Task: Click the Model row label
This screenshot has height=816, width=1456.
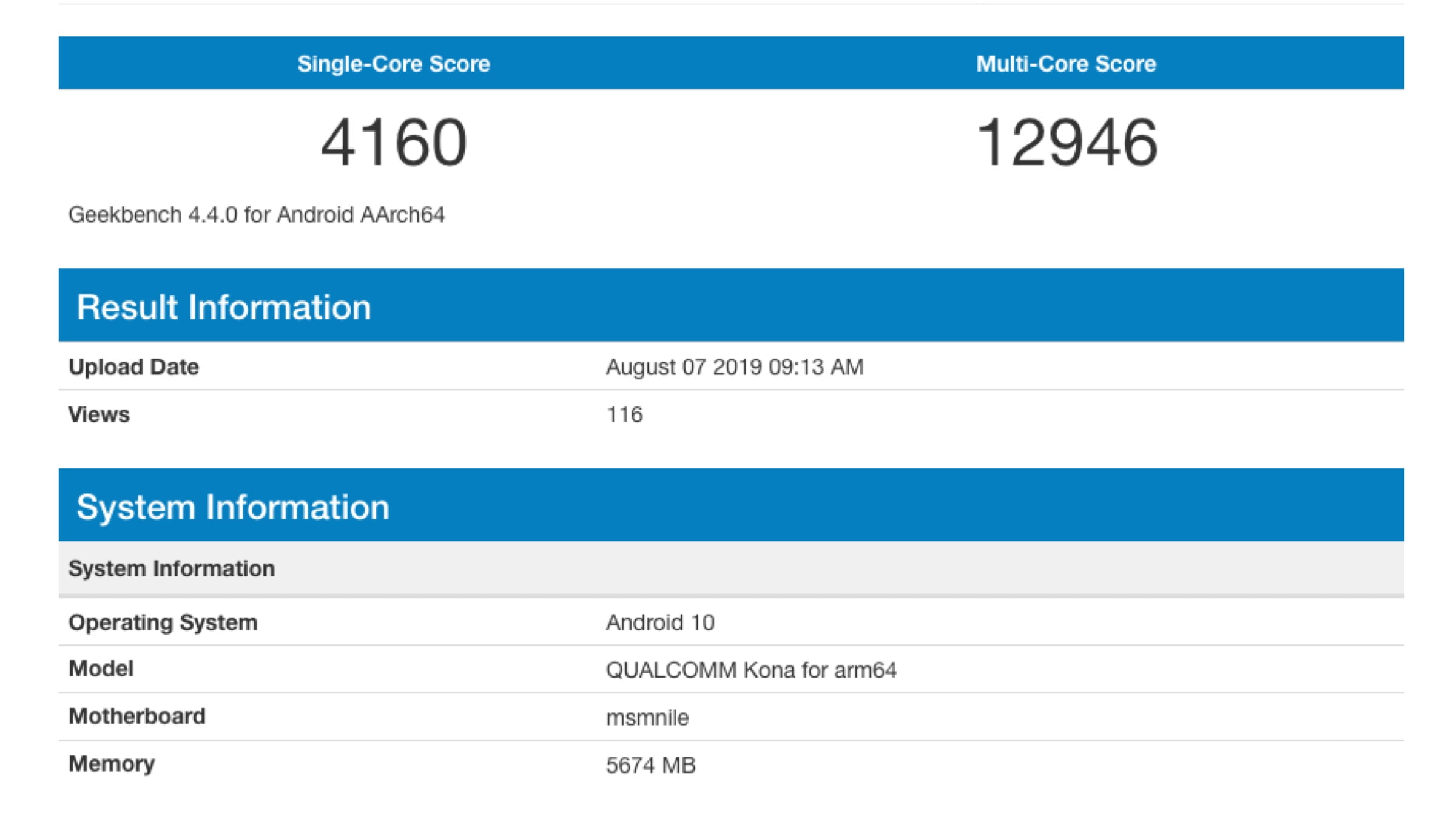Action: point(101,669)
